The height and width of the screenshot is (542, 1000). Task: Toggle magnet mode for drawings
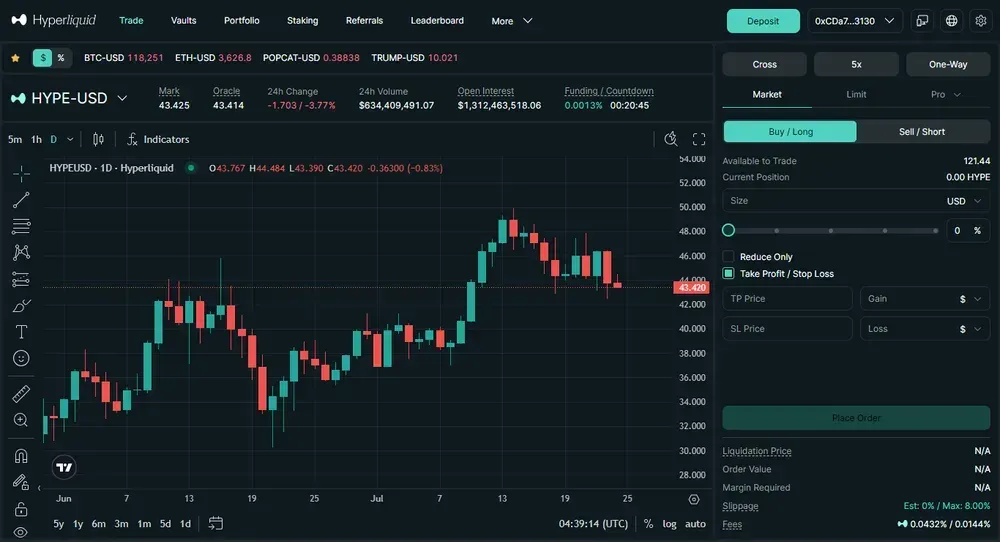coord(21,456)
